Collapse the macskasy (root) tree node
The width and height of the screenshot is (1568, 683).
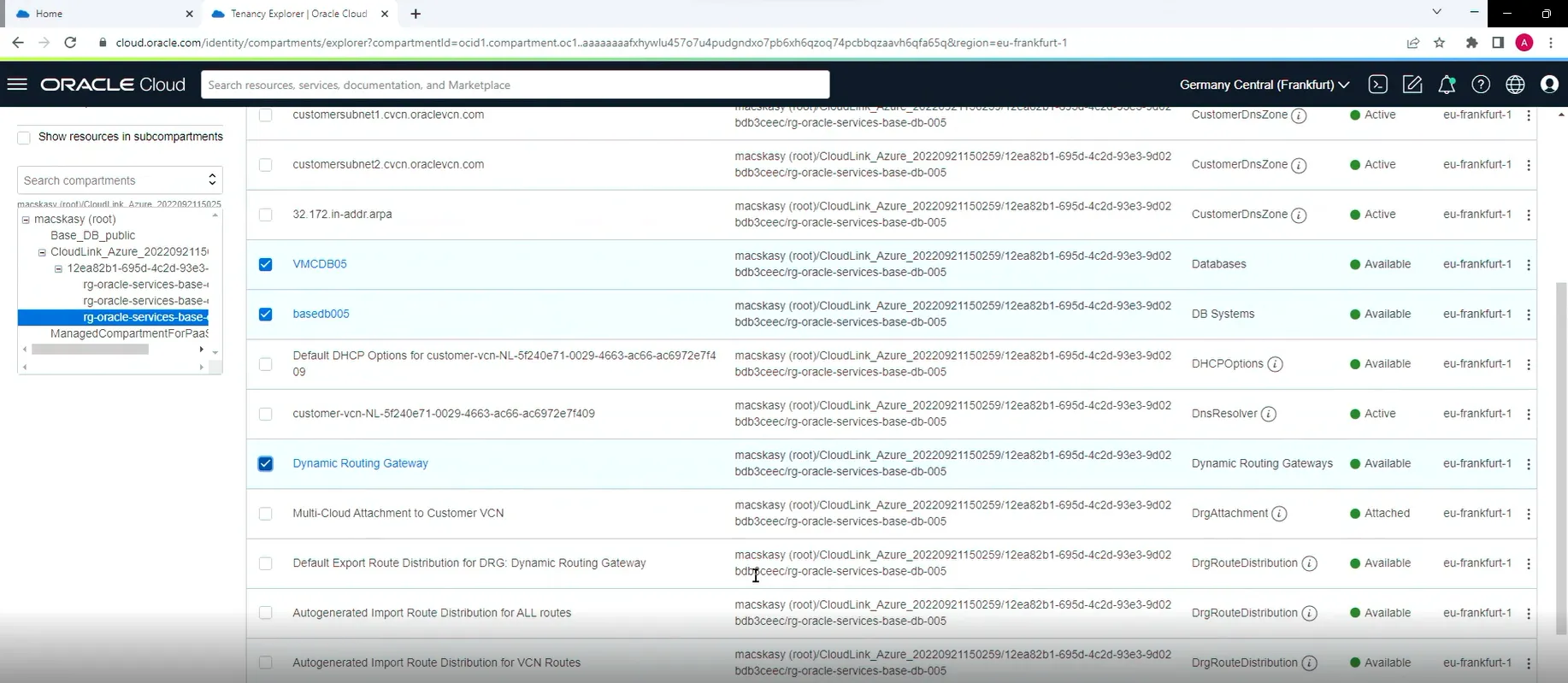click(x=26, y=220)
